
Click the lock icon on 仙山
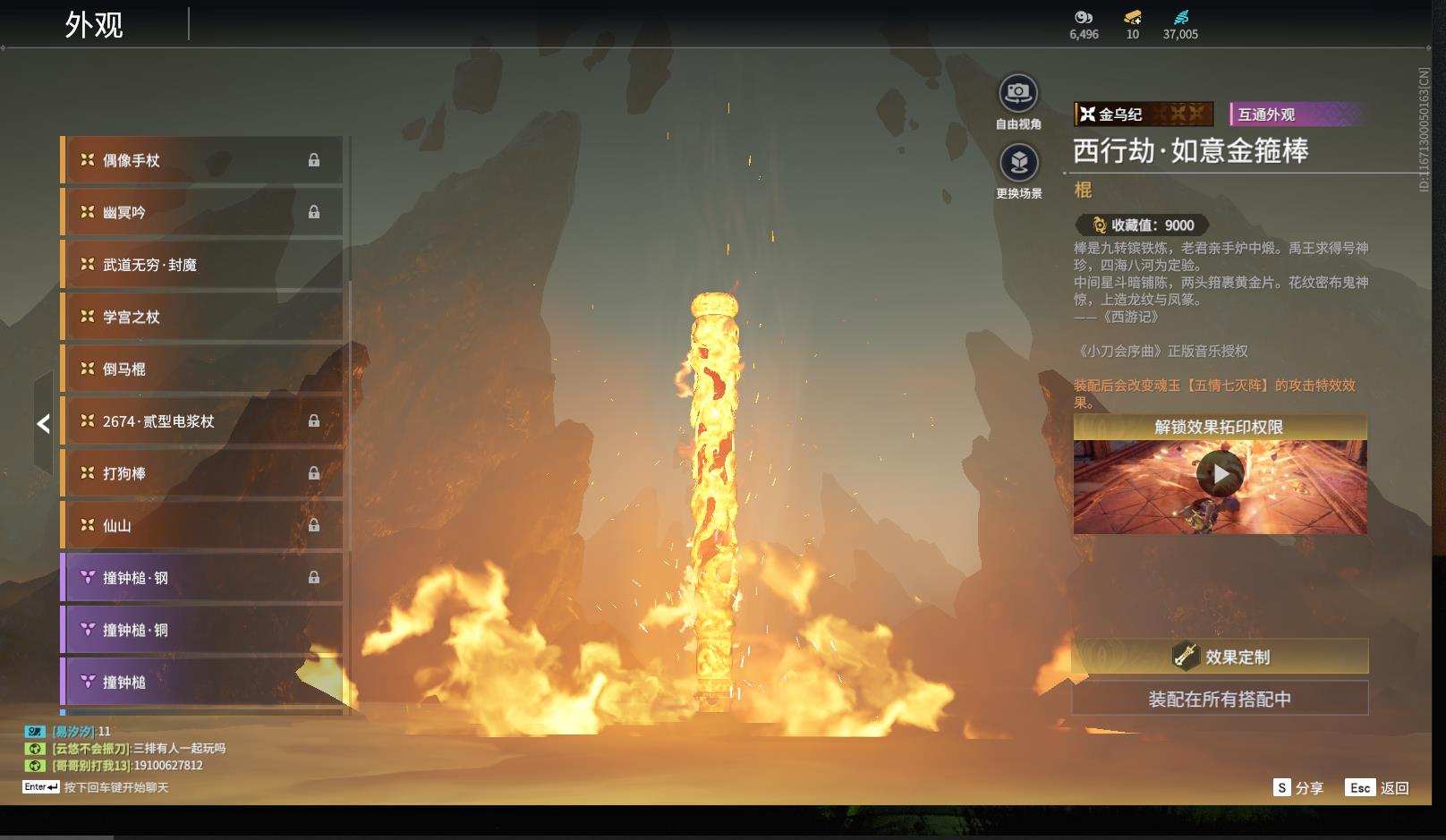pyautogui.click(x=314, y=525)
